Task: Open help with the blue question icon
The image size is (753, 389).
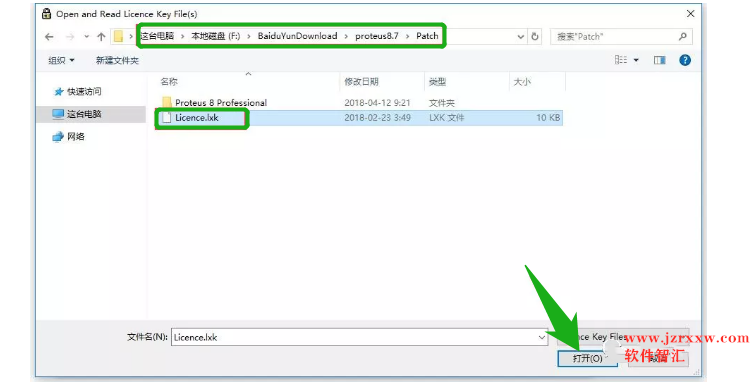Action: pos(685,60)
